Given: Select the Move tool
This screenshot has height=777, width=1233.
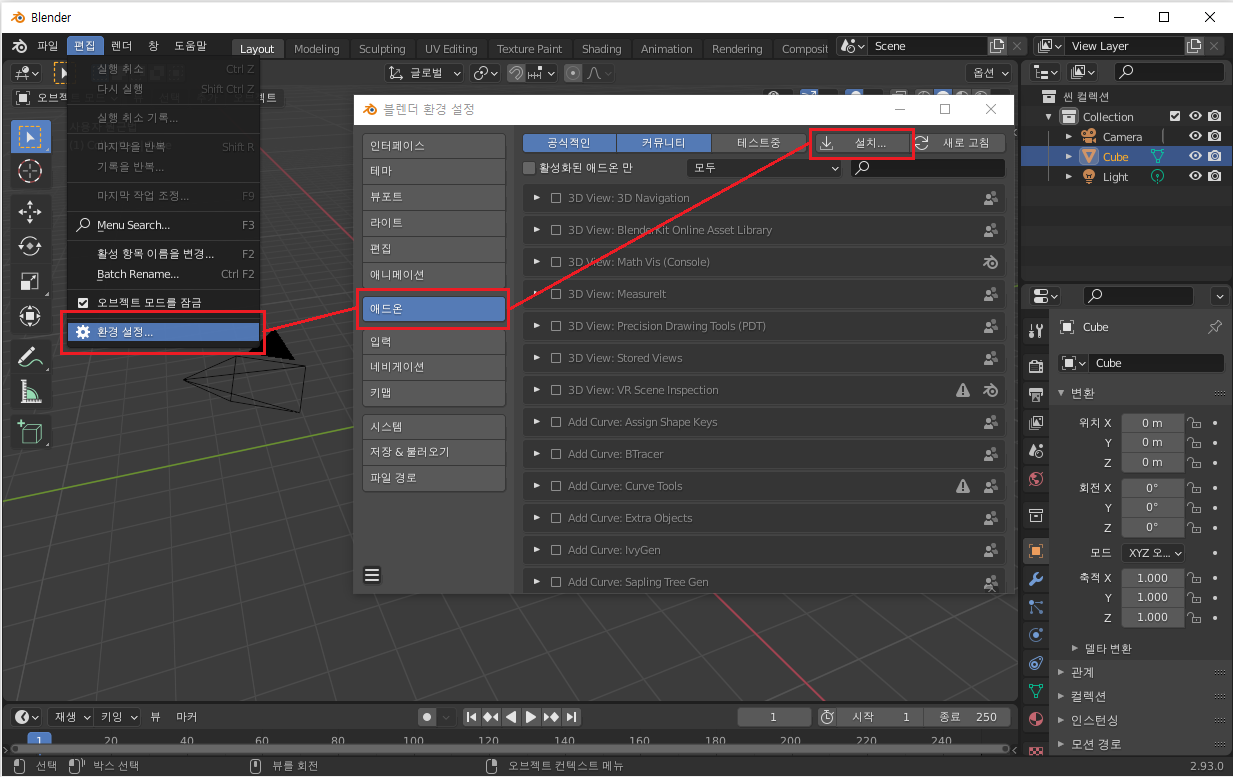Looking at the screenshot, I should pyautogui.click(x=30, y=211).
